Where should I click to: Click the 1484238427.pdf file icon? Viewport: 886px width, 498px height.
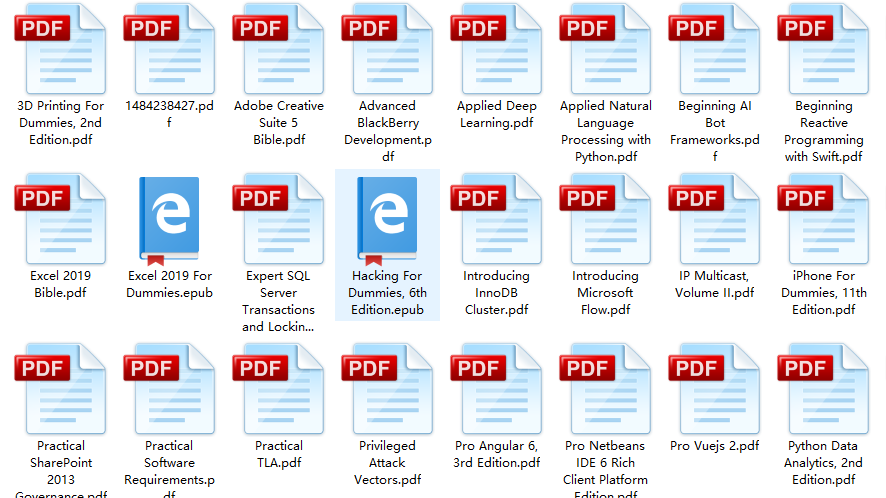click(x=170, y=49)
